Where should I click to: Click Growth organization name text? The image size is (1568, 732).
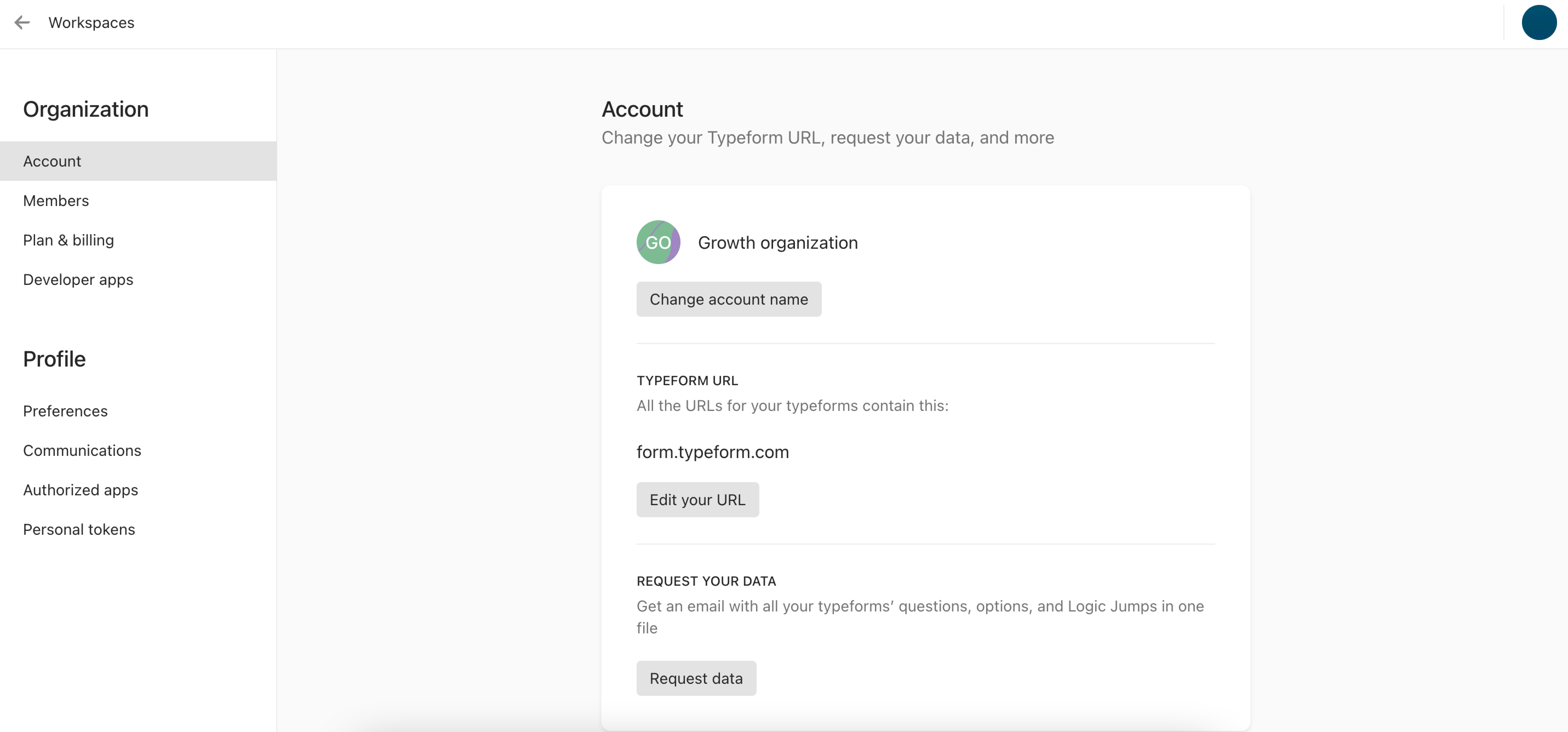[x=778, y=243]
